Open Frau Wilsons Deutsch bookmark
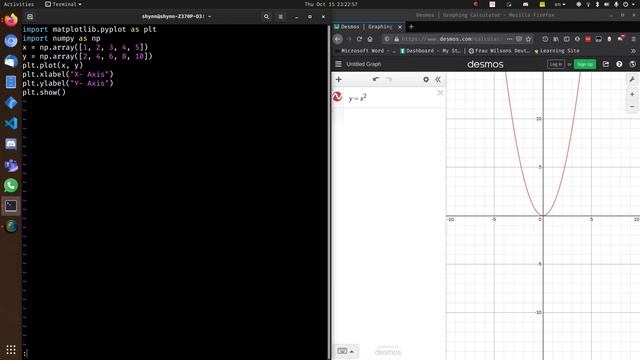This screenshot has width=640, height=360. tap(499, 51)
